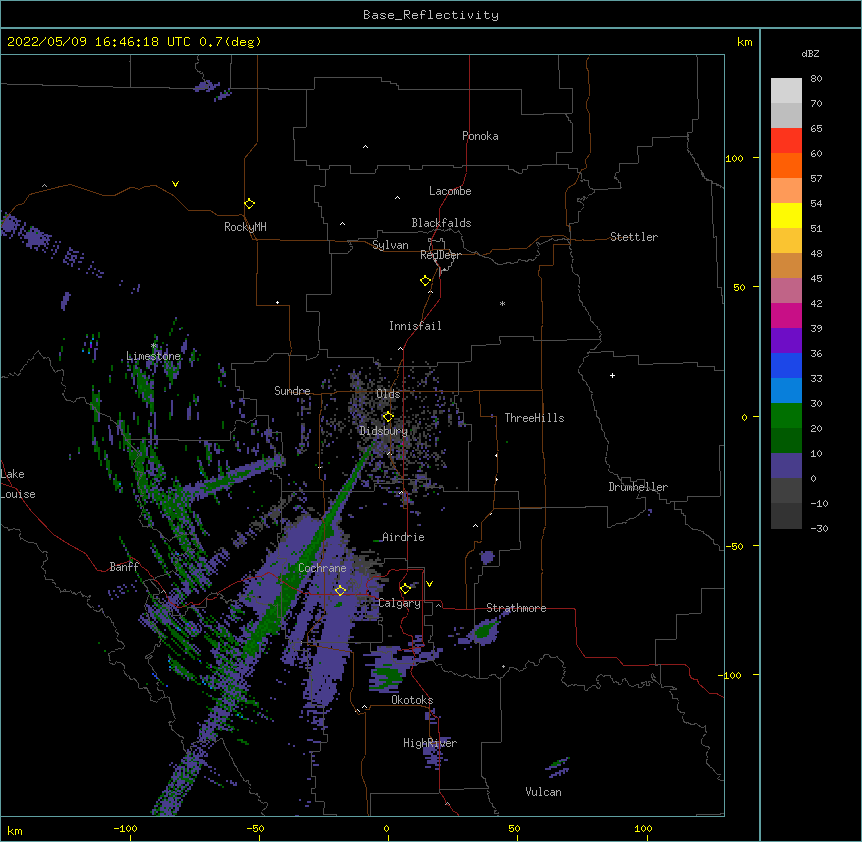The width and height of the screenshot is (862, 842).
Task: Select the Sylvan label
Action: click(x=390, y=245)
